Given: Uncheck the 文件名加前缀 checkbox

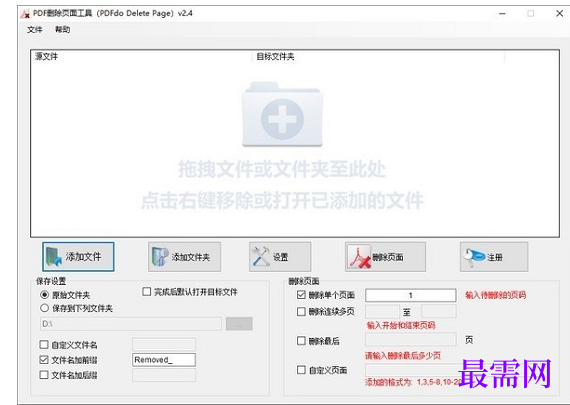Looking at the screenshot, I should 44,360.
